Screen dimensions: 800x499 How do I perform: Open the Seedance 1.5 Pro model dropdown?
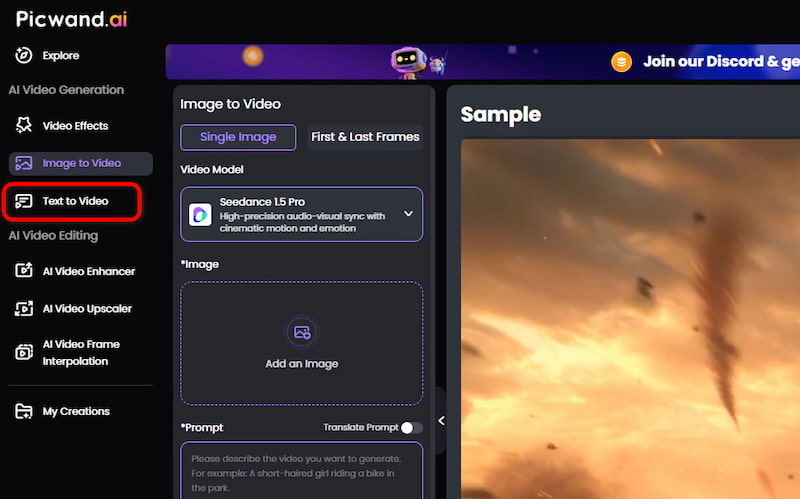(301, 214)
